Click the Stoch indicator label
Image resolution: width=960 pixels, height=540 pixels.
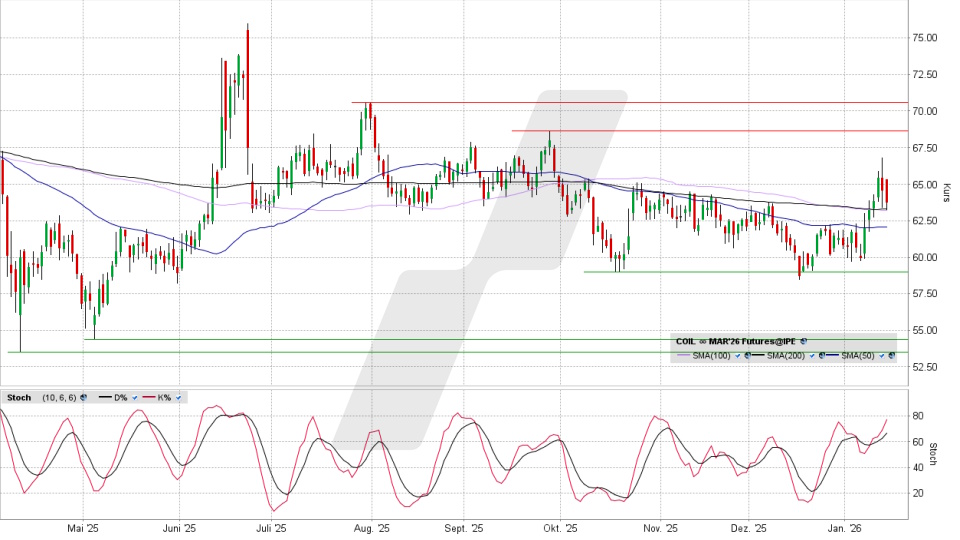18,397
